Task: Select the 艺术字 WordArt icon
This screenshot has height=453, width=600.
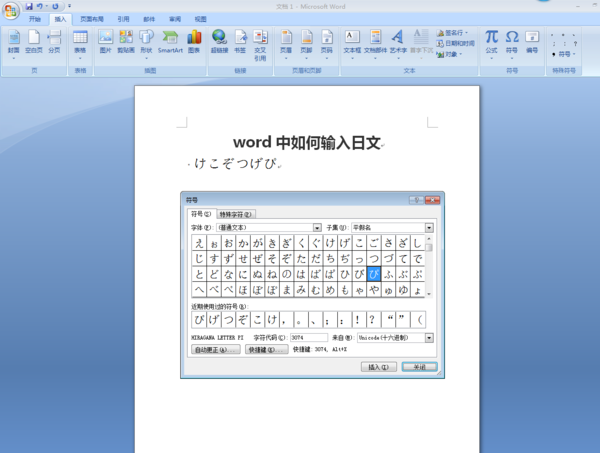Action: (398, 40)
